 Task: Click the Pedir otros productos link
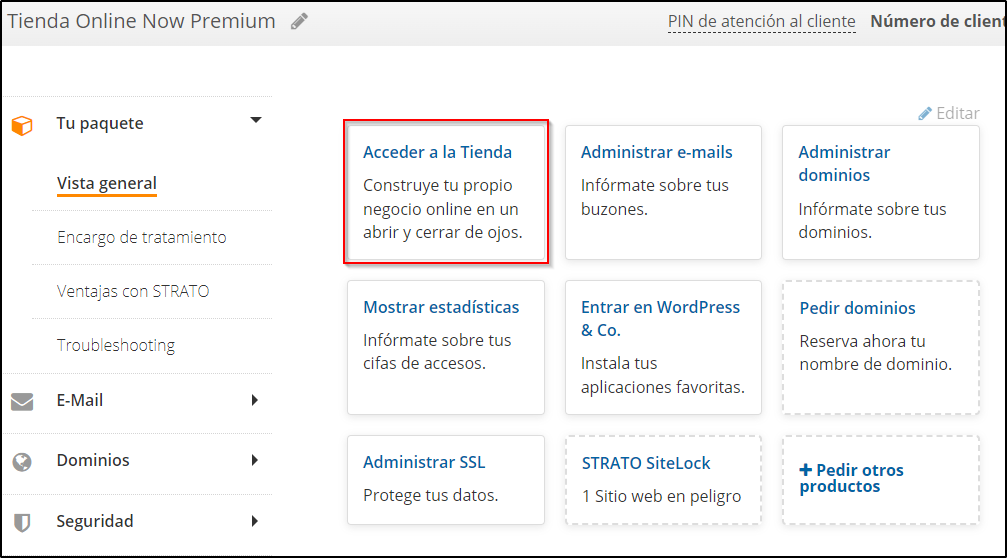pos(851,478)
